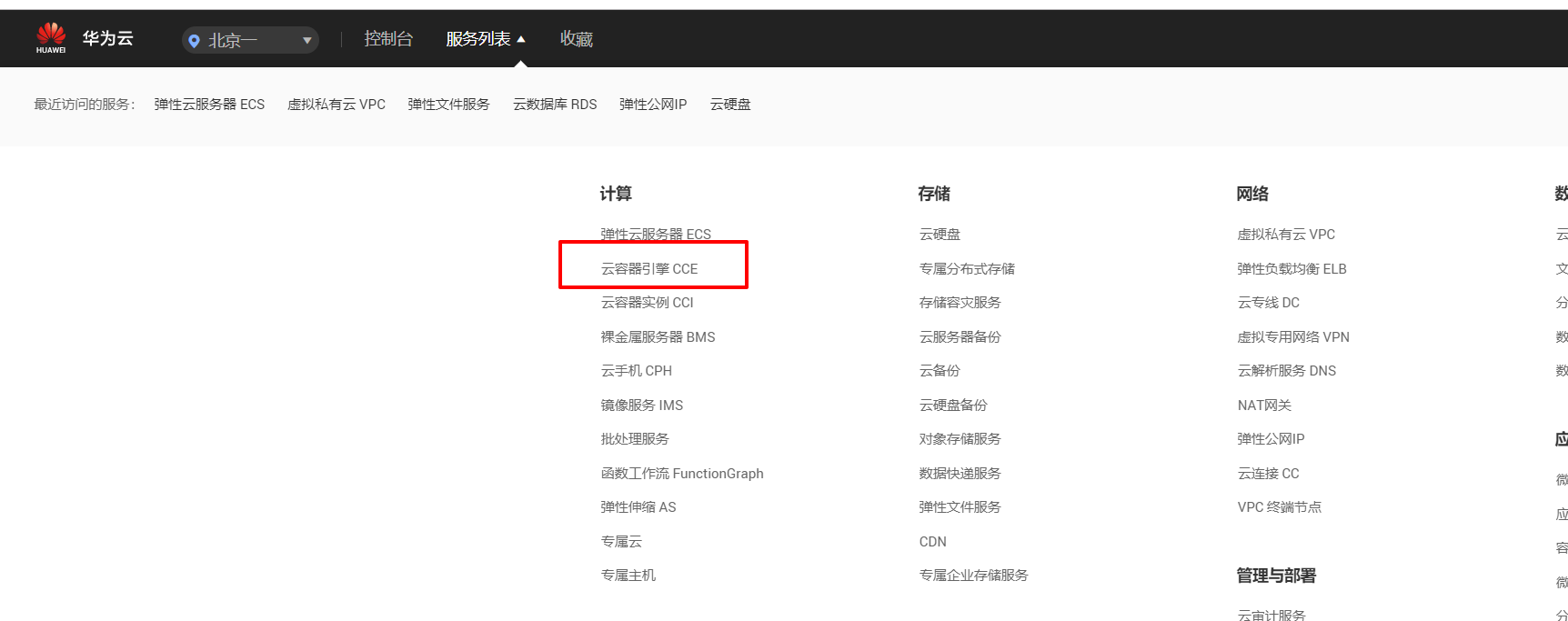Click the location pin icon beside 北京一

click(x=194, y=40)
